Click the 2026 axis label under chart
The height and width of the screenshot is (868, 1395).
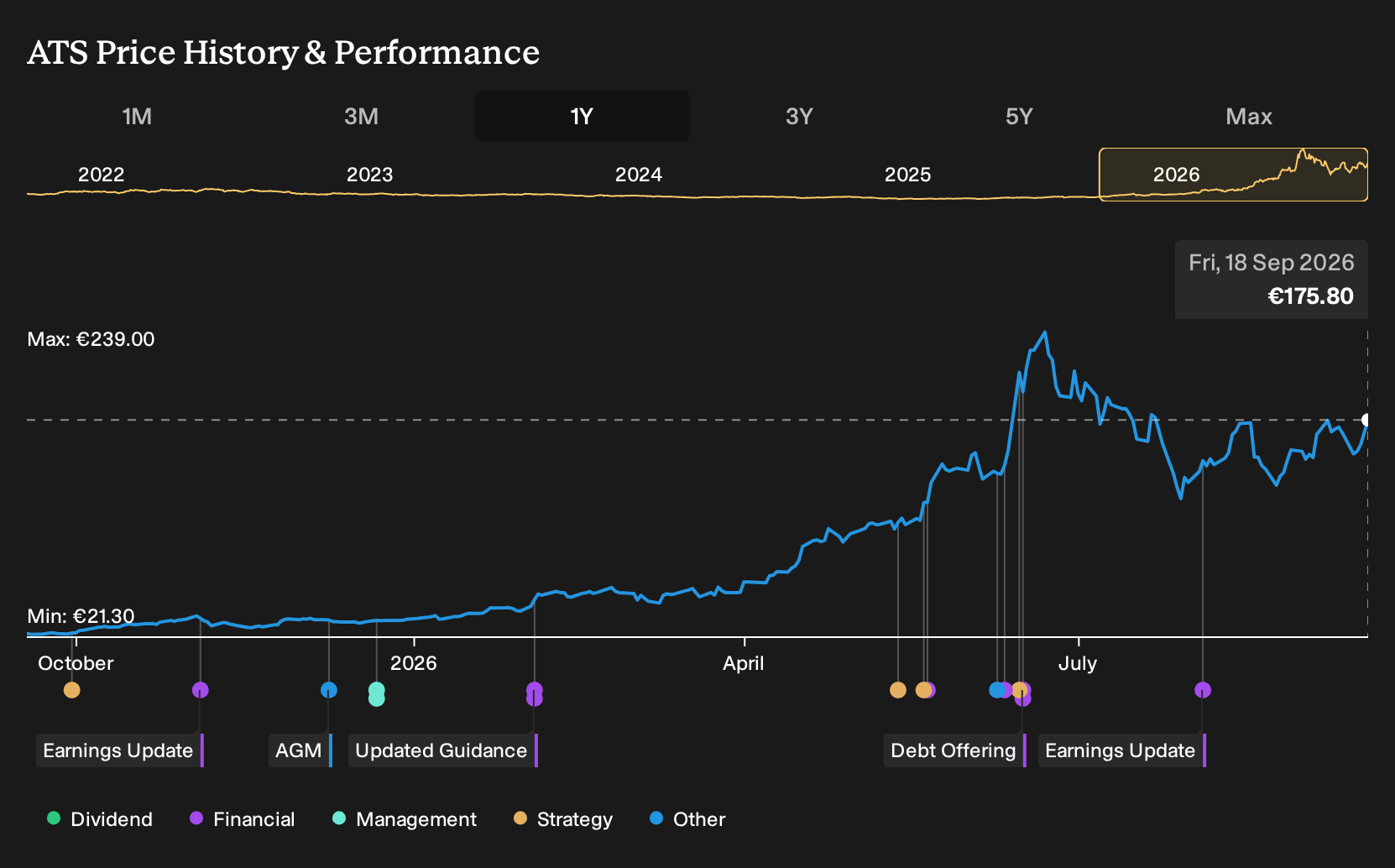(414, 663)
